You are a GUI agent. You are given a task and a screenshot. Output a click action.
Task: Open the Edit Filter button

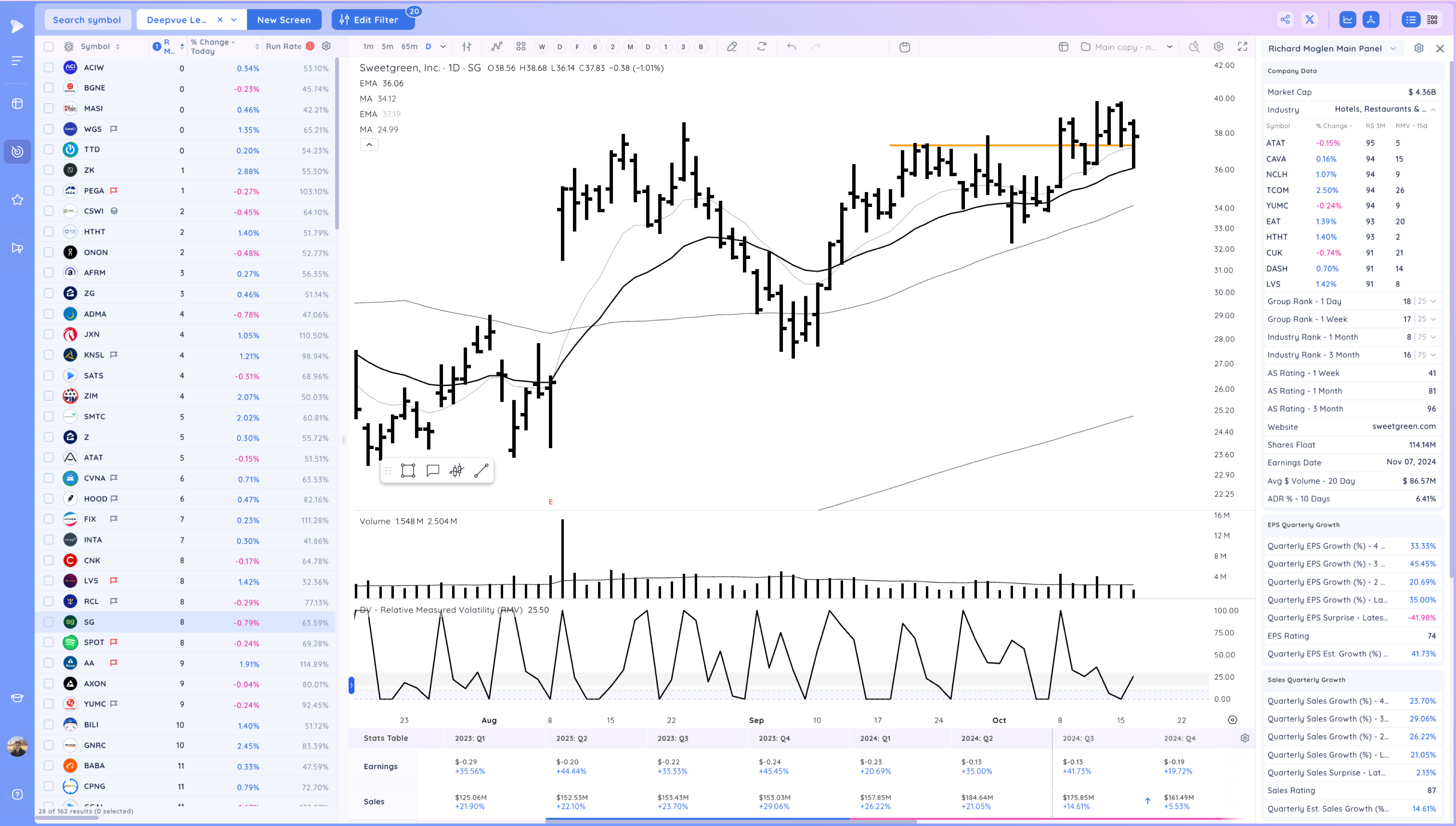373,19
